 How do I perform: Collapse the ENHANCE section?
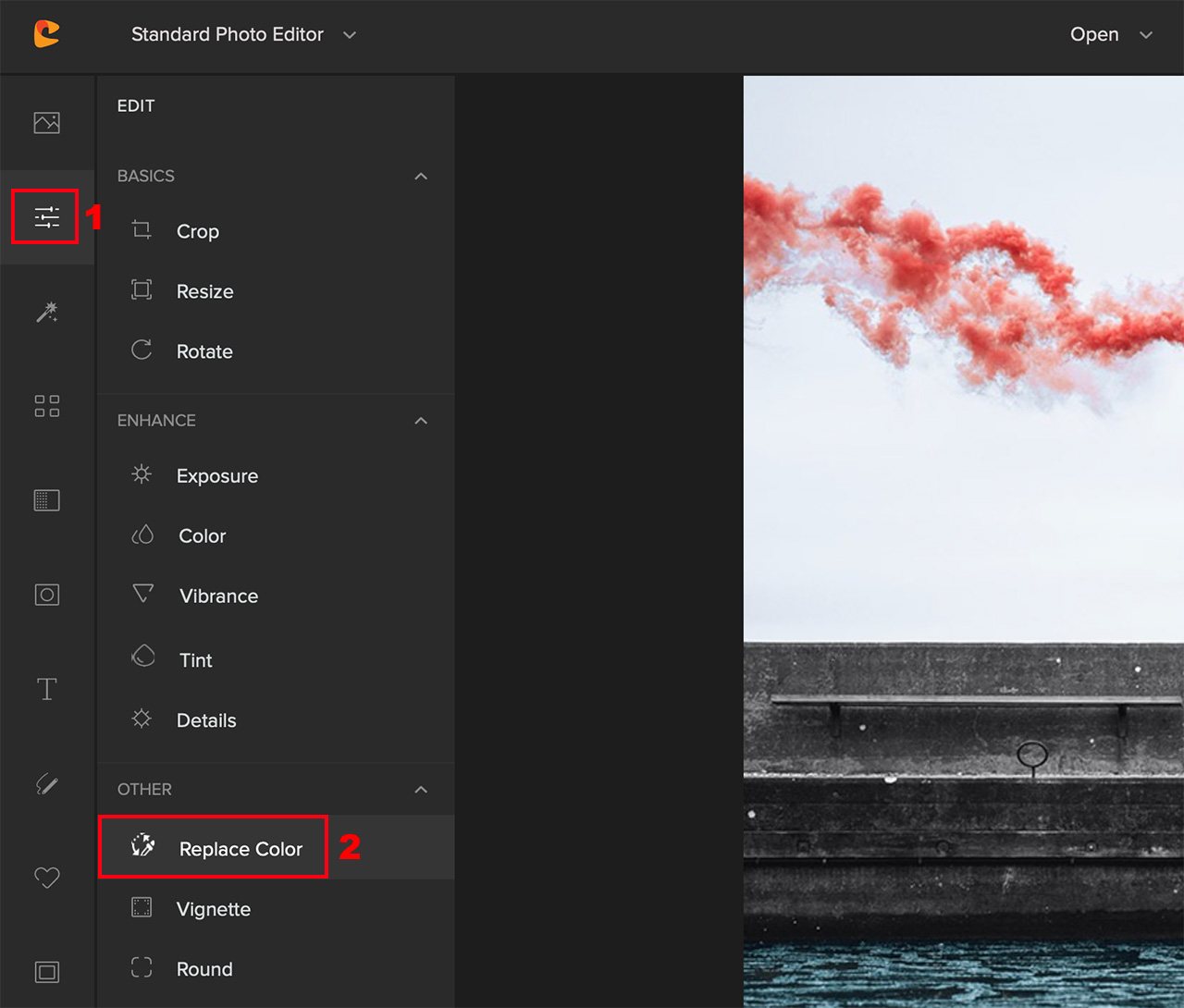tap(421, 420)
